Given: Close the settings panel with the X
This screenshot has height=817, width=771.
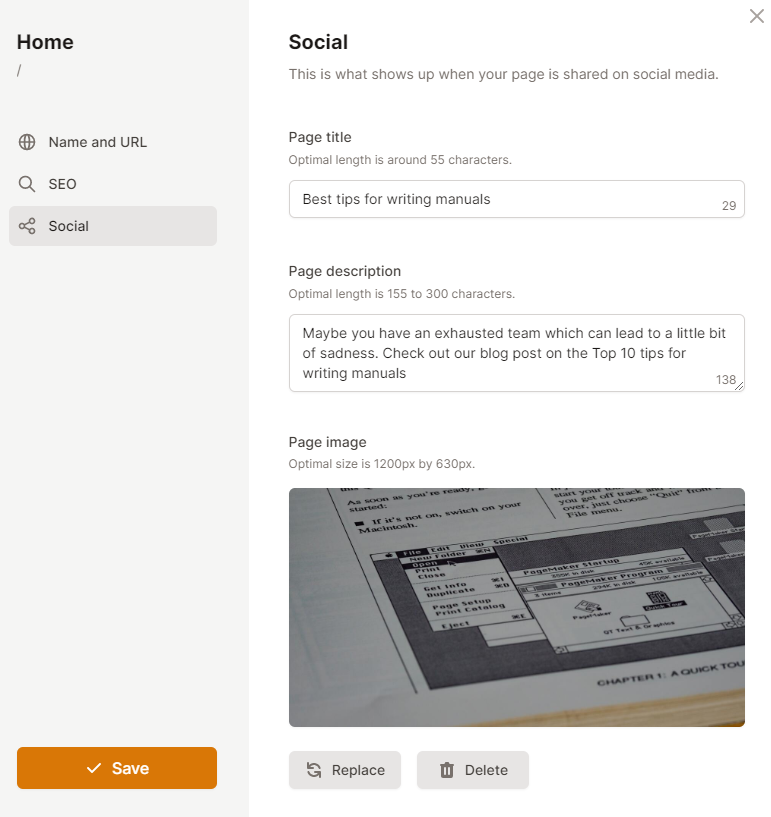Looking at the screenshot, I should point(756,16).
